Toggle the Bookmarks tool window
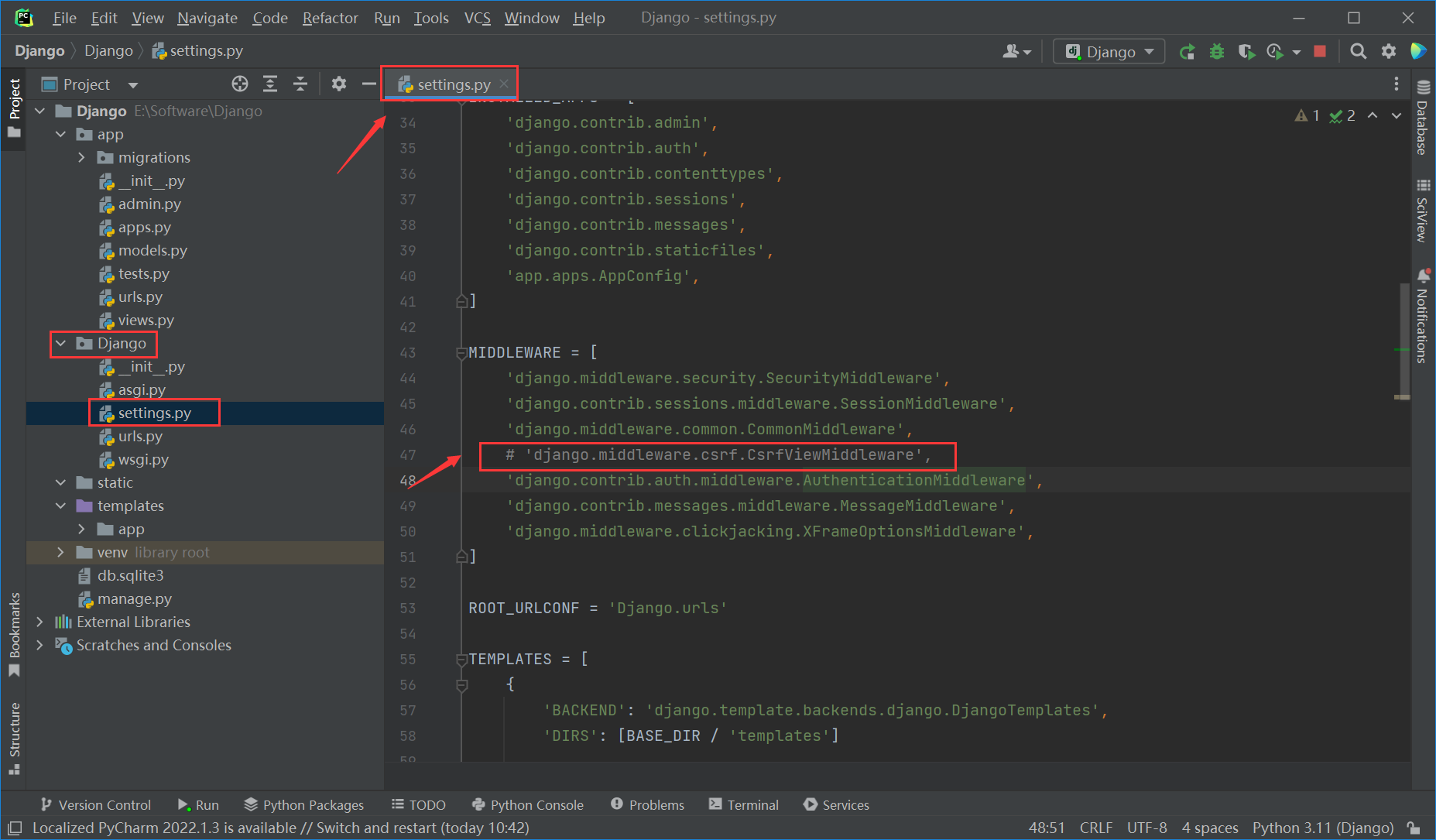The width and height of the screenshot is (1436, 840). (14, 634)
